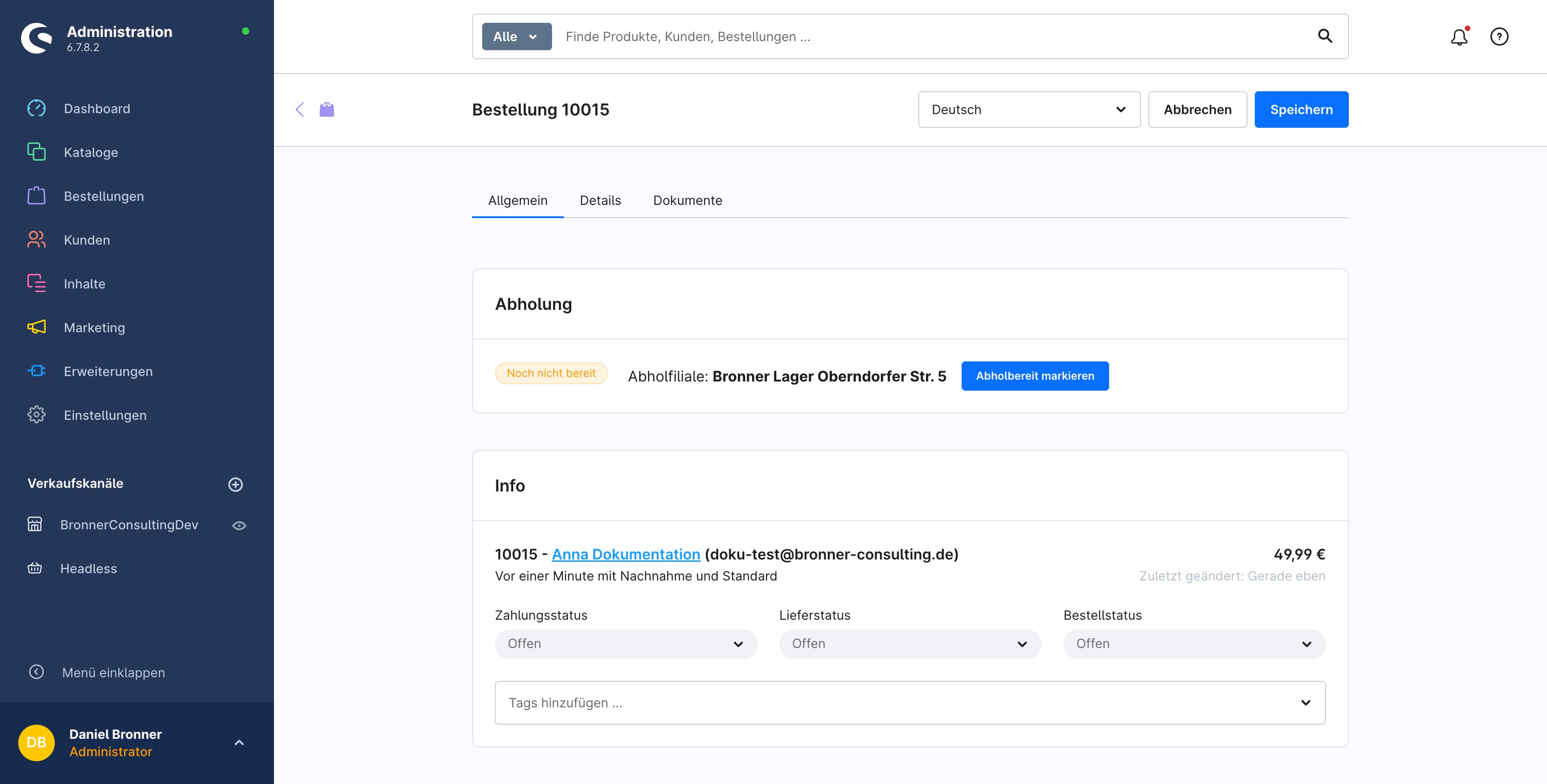
Task: Open the help question mark icon
Action: coord(1499,37)
